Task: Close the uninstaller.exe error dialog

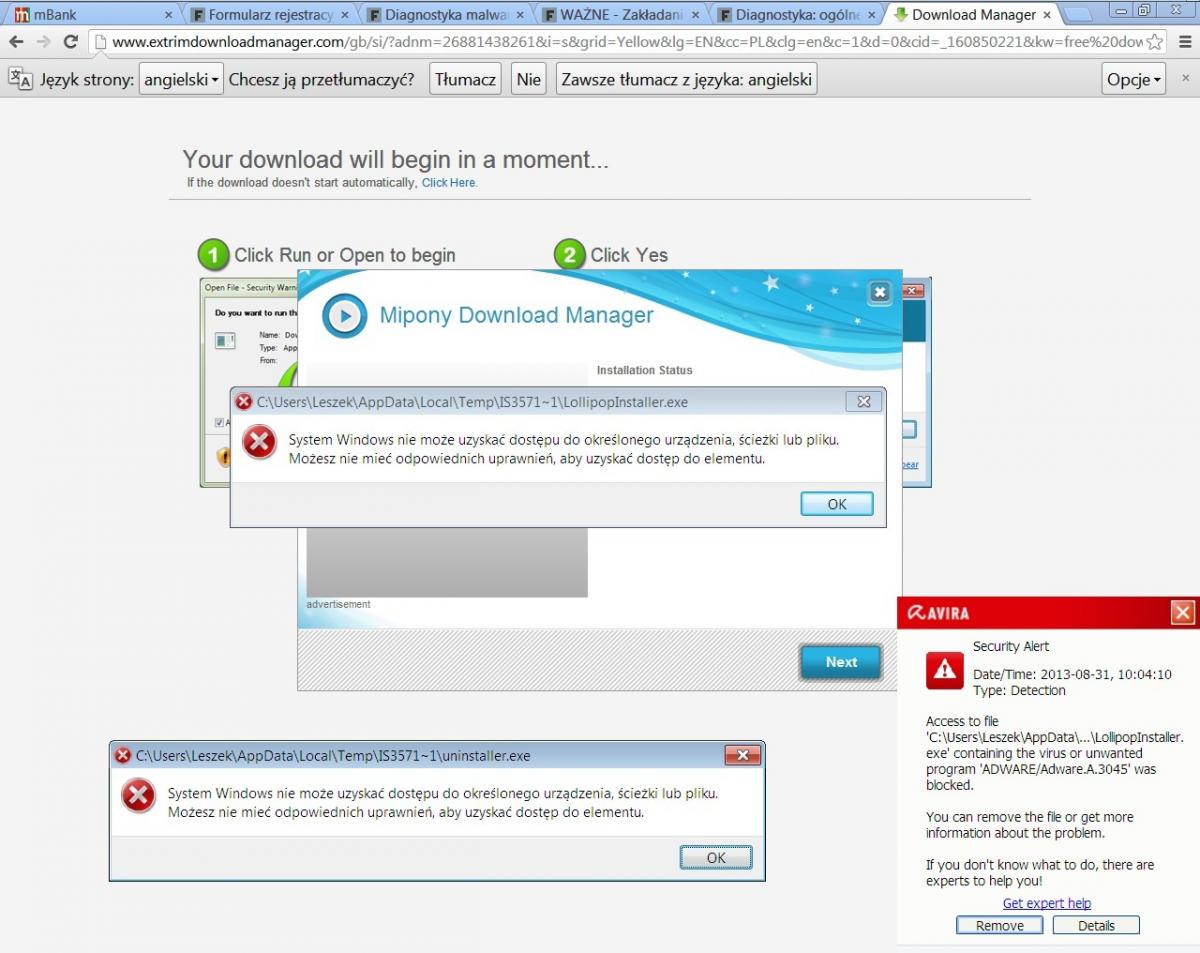Action: point(743,755)
